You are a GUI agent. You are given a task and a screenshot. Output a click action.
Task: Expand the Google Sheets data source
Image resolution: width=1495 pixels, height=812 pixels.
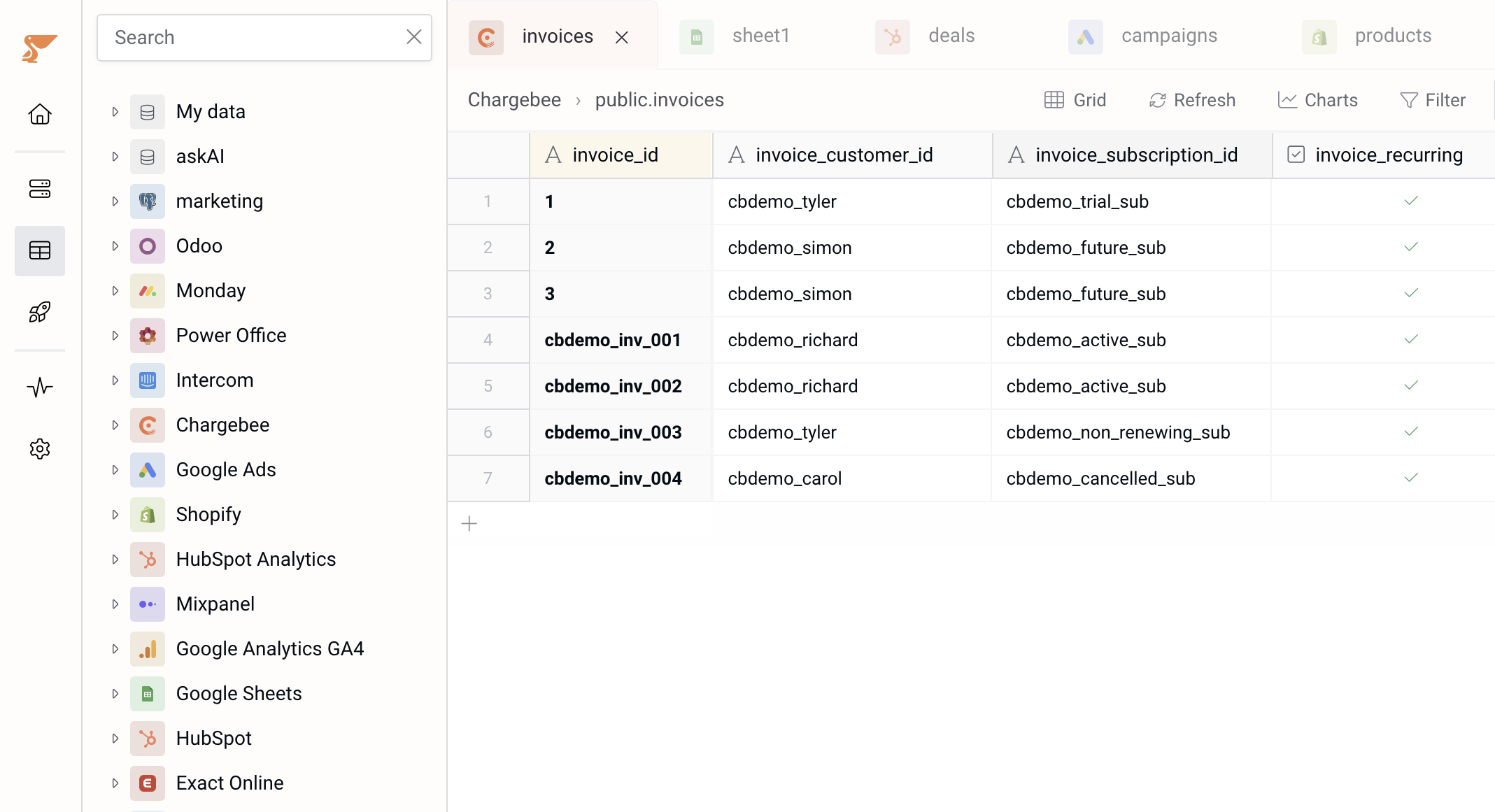pos(115,694)
